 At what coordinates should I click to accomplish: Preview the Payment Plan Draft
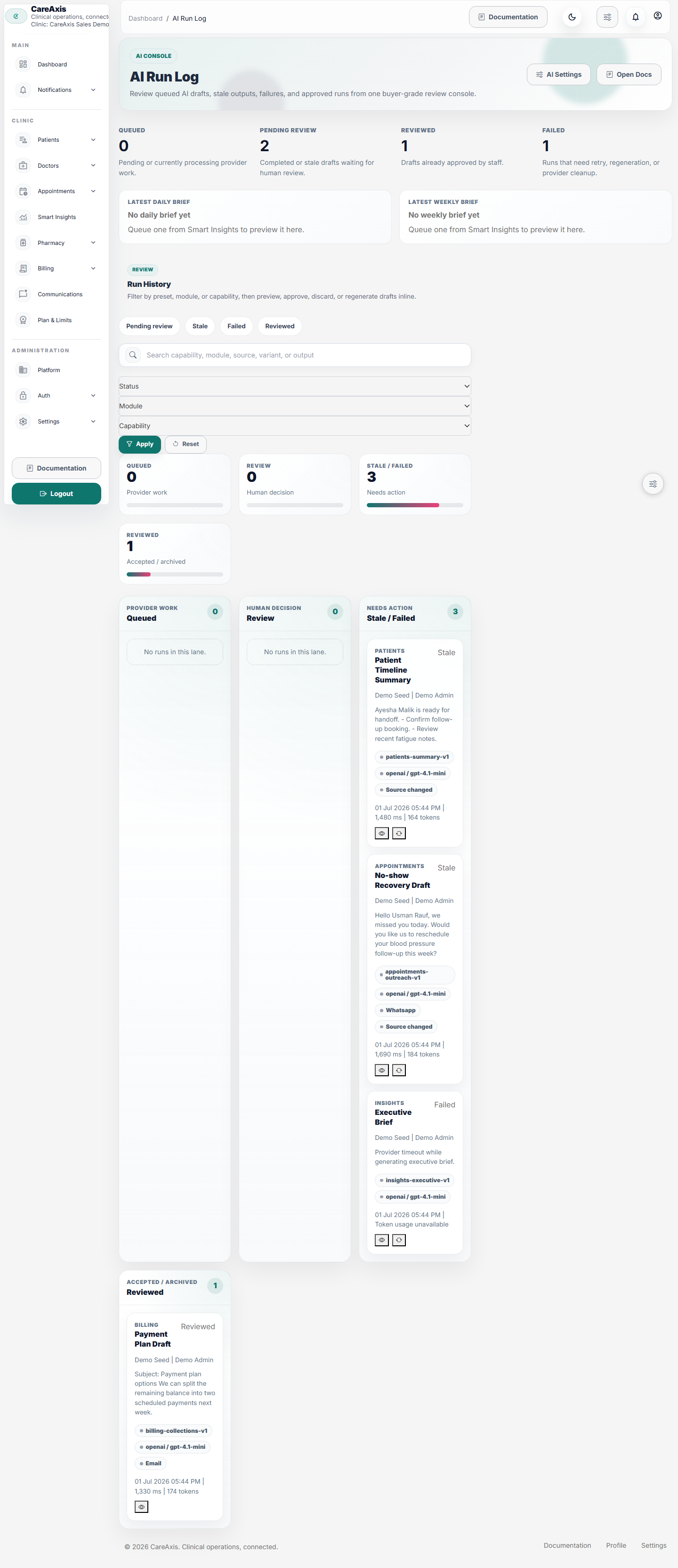tap(141, 1507)
